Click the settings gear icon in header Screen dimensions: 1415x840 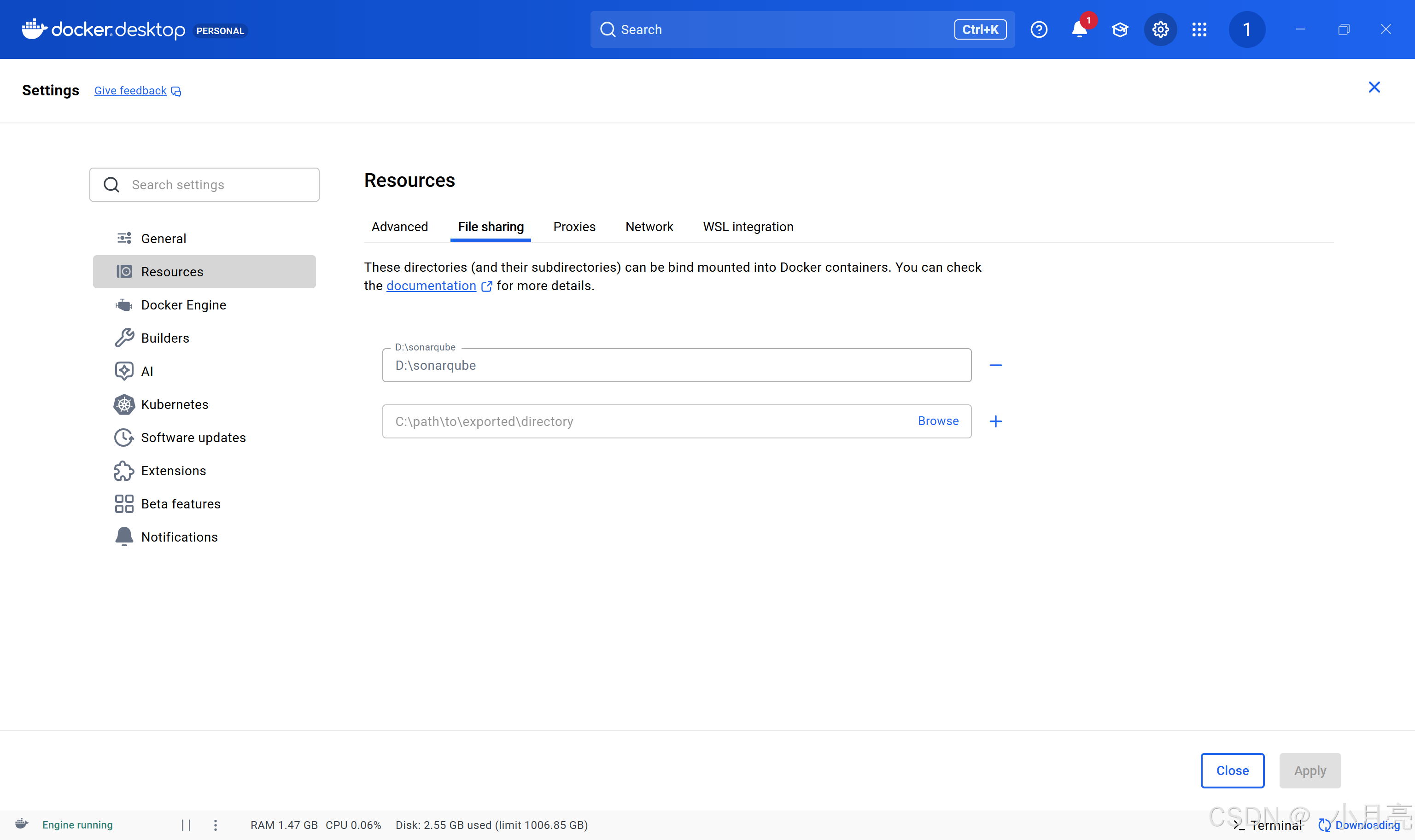click(1160, 29)
